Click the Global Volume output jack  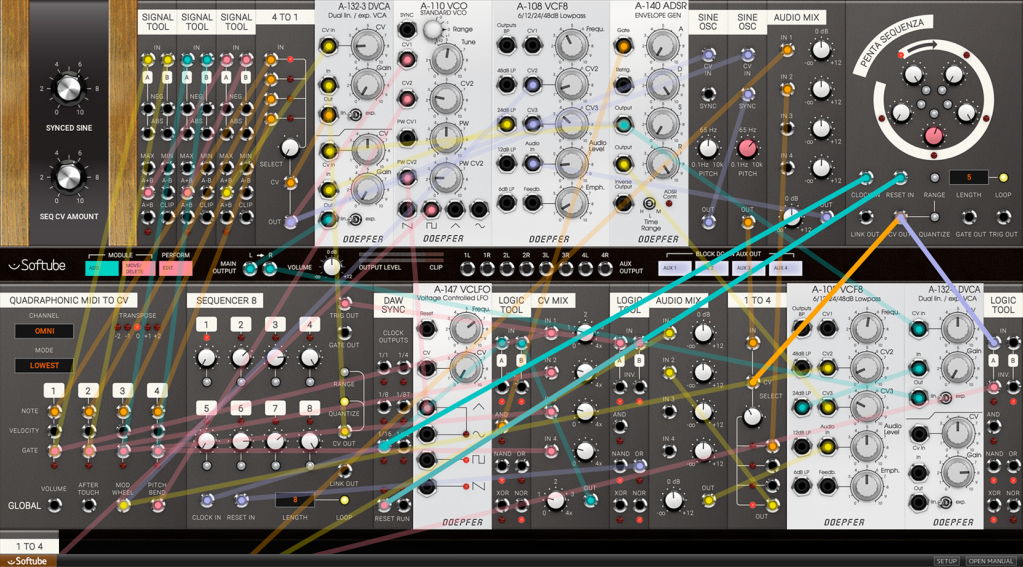click(55, 505)
